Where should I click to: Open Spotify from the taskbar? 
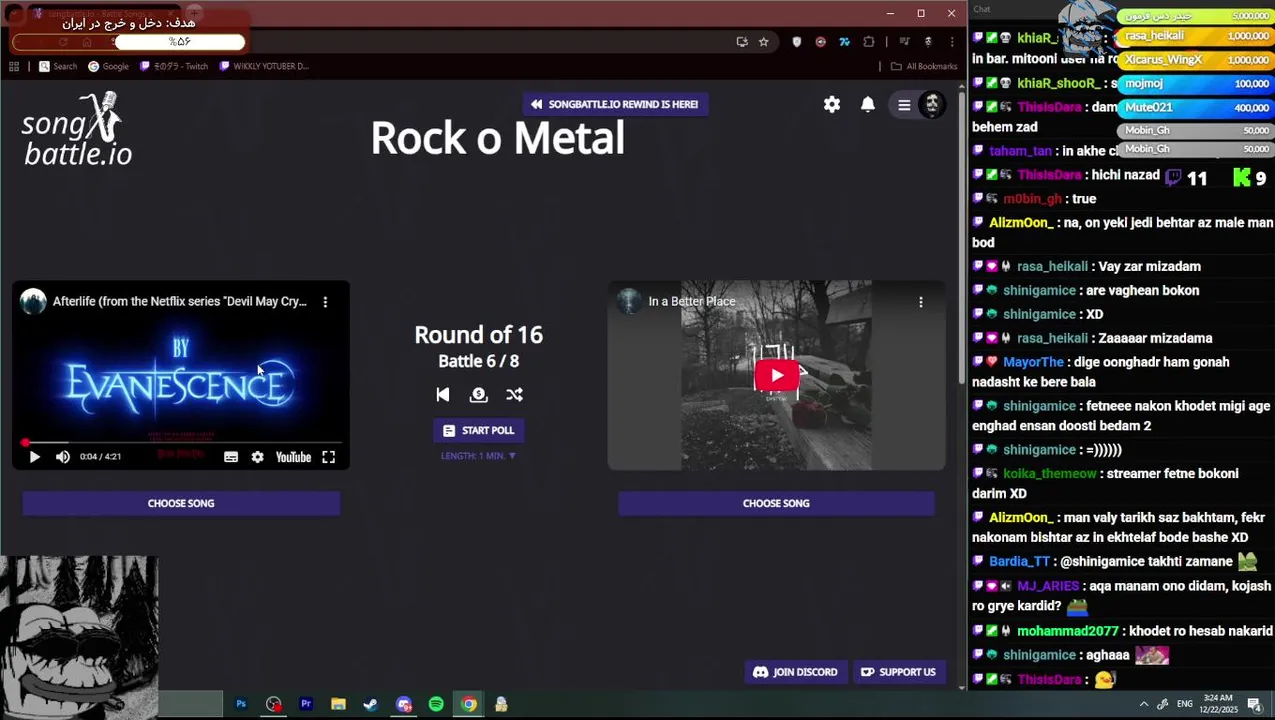[x=436, y=704]
